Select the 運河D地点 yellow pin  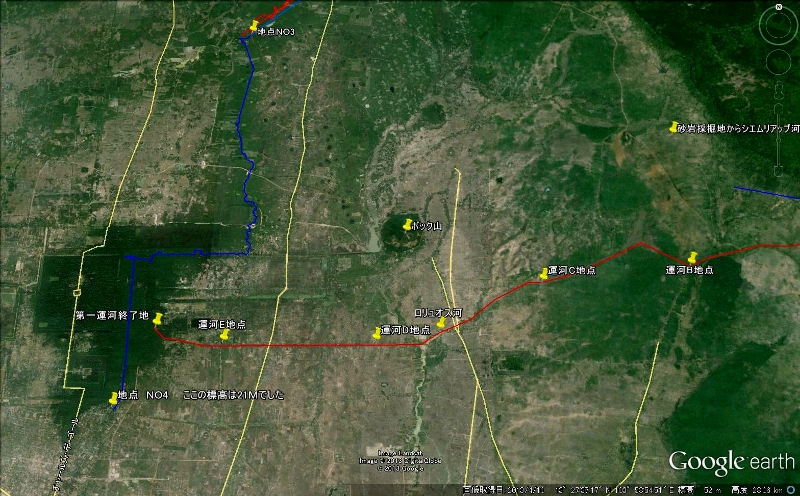(377, 333)
